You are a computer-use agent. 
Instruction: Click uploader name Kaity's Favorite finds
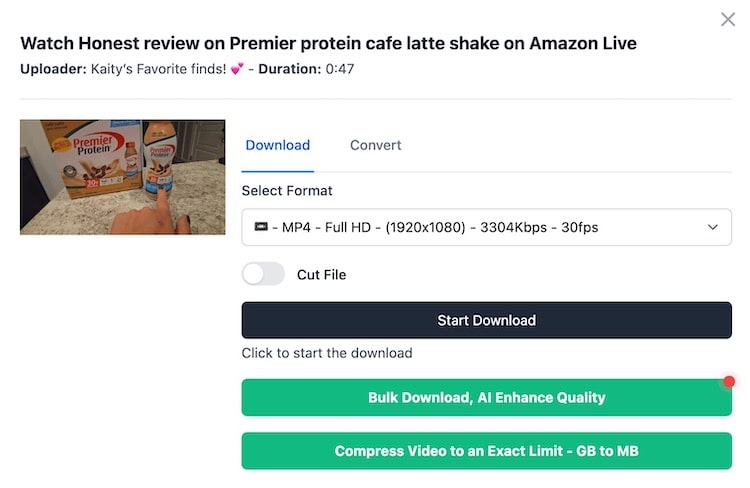point(158,69)
